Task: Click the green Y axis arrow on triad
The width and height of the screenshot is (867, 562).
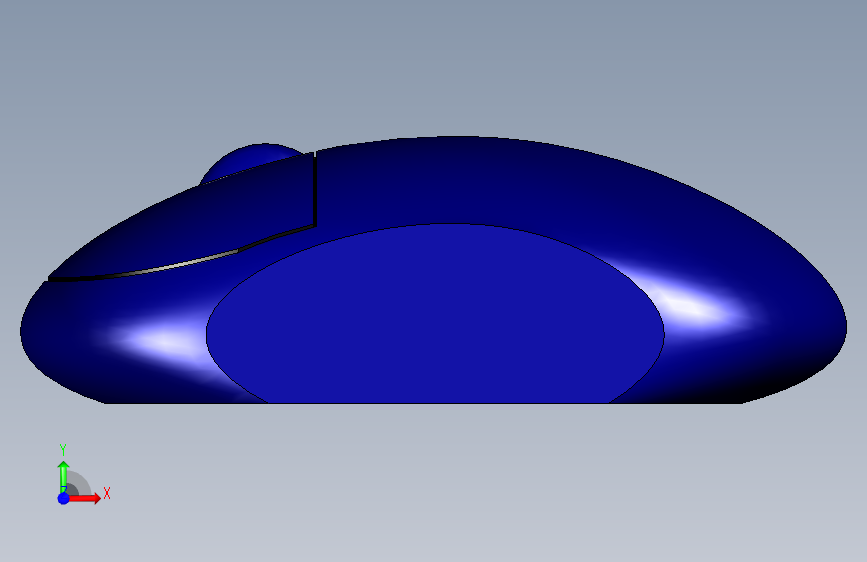Action: (x=64, y=477)
